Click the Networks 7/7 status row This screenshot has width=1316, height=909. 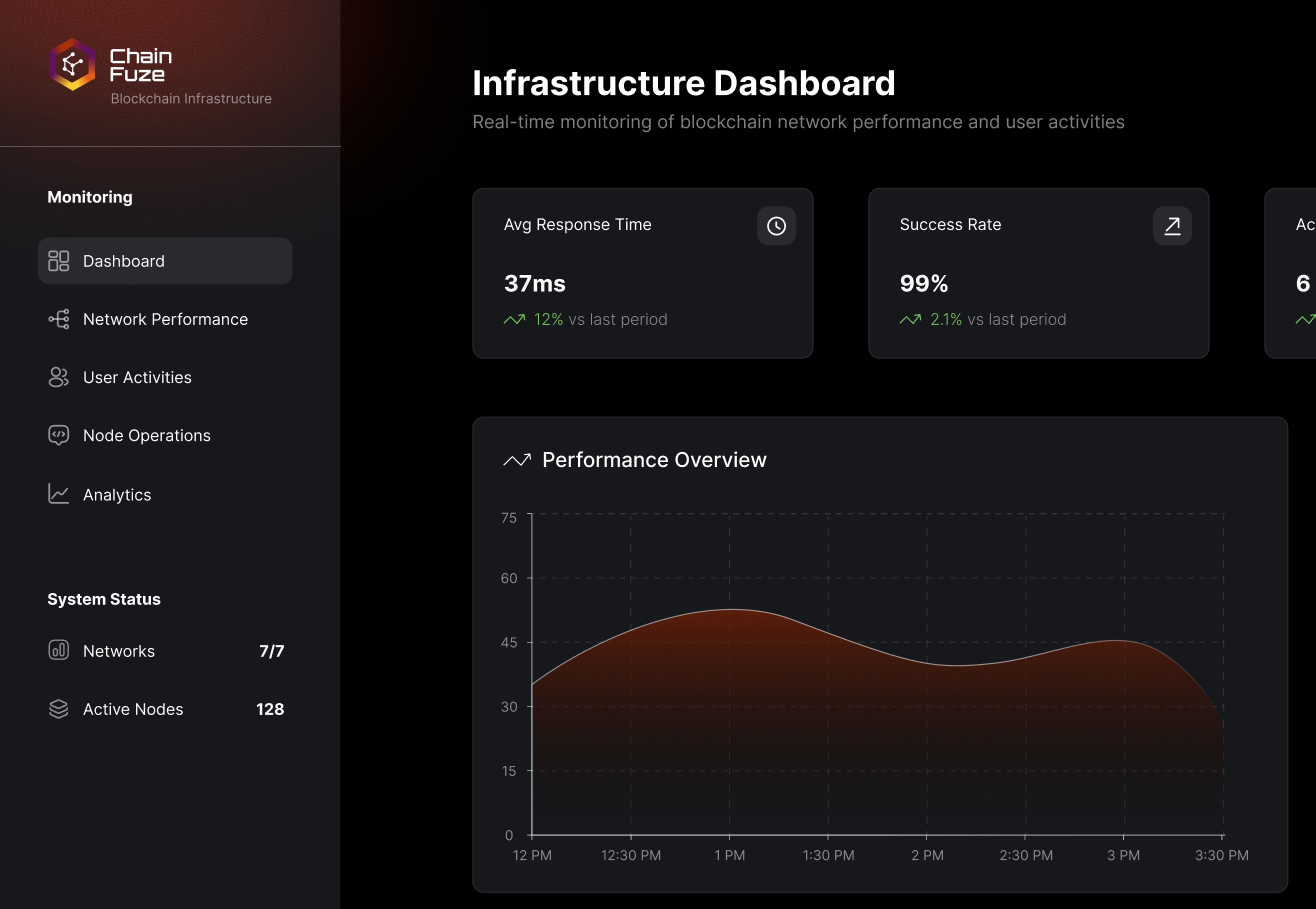(165, 651)
